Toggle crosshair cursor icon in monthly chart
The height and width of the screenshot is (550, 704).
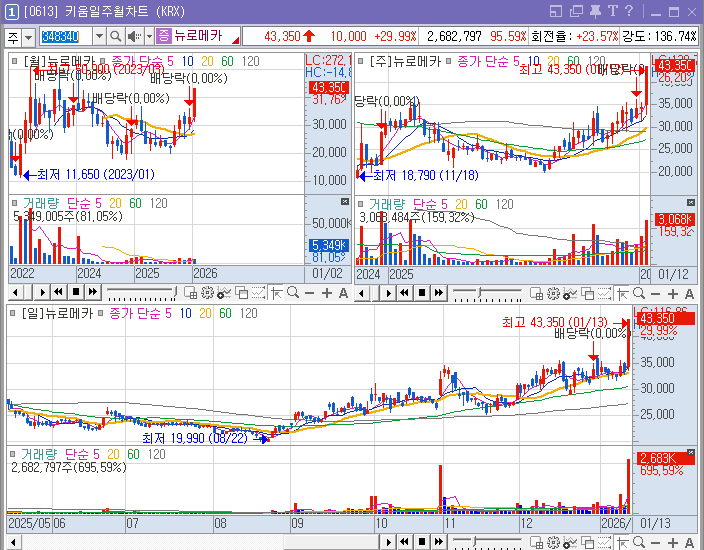(x=277, y=293)
